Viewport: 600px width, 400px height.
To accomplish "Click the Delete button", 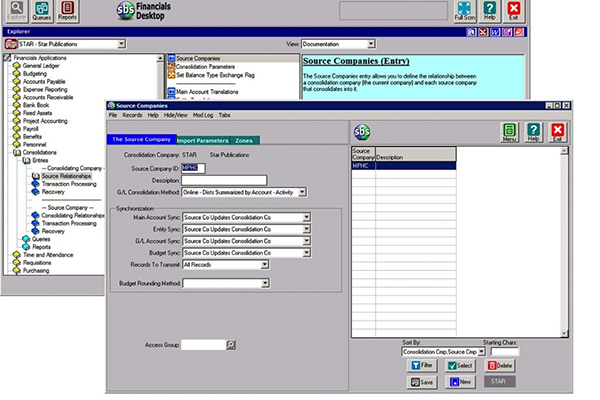I will (500, 366).
